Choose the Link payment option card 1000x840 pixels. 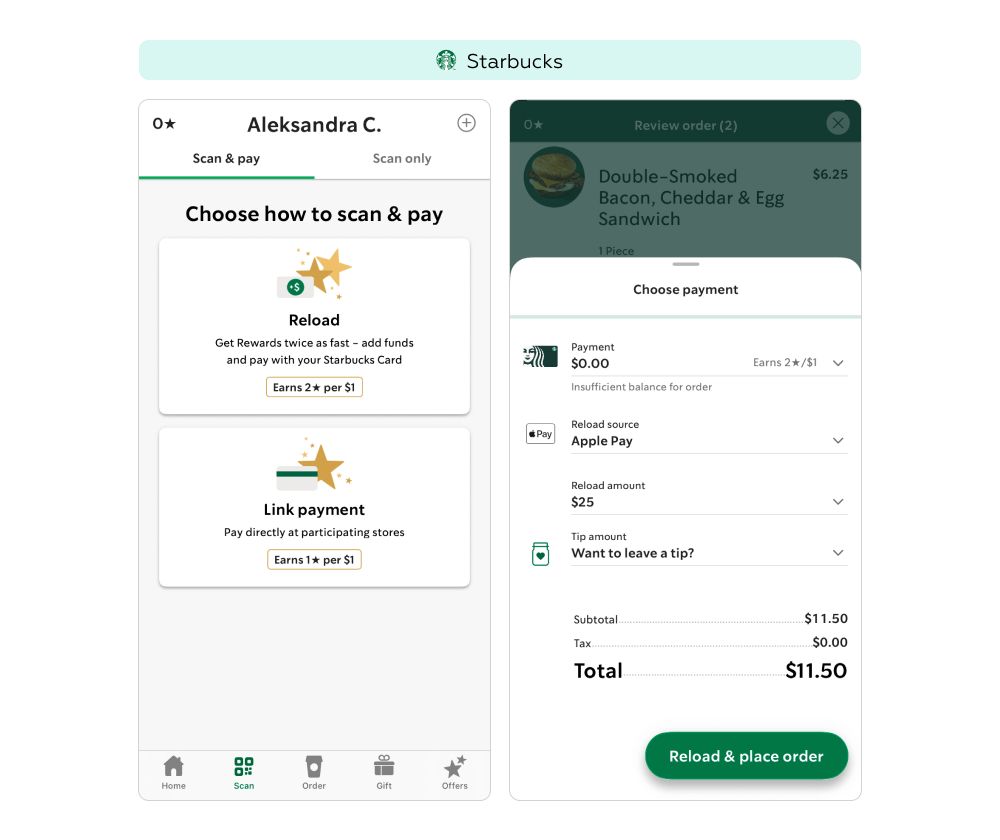pos(314,507)
